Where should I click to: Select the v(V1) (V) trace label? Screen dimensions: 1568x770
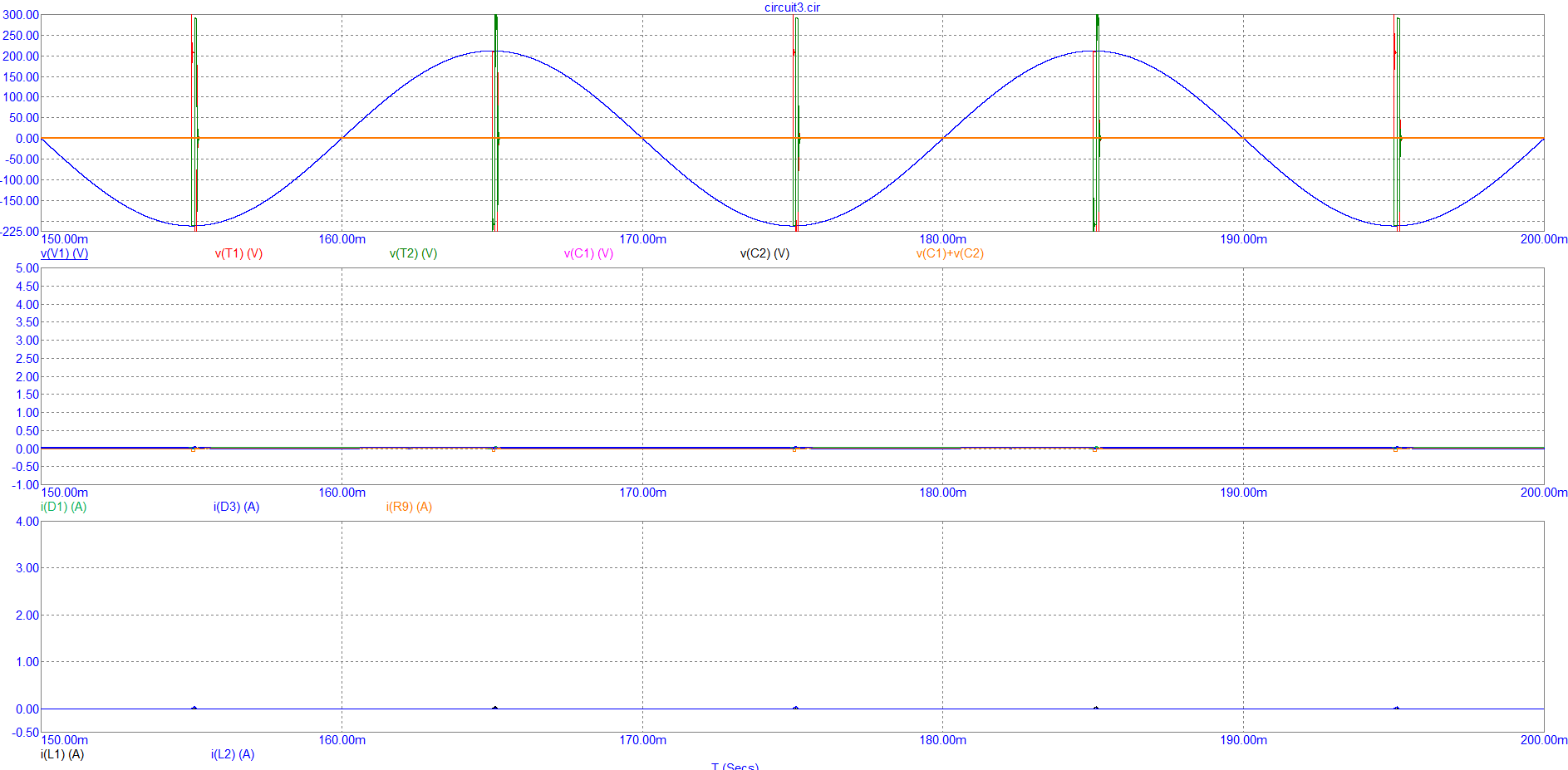coord(64,253)
